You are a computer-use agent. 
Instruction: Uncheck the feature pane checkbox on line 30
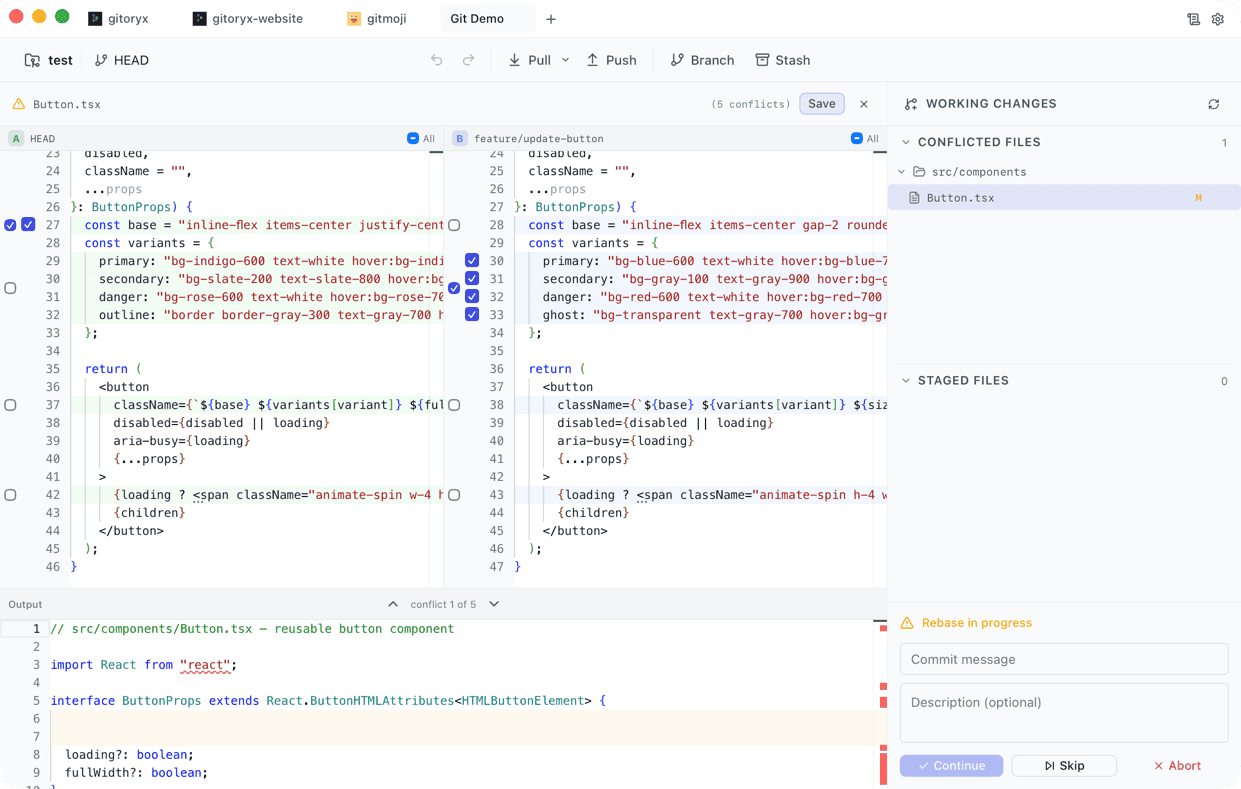point(472,261)
